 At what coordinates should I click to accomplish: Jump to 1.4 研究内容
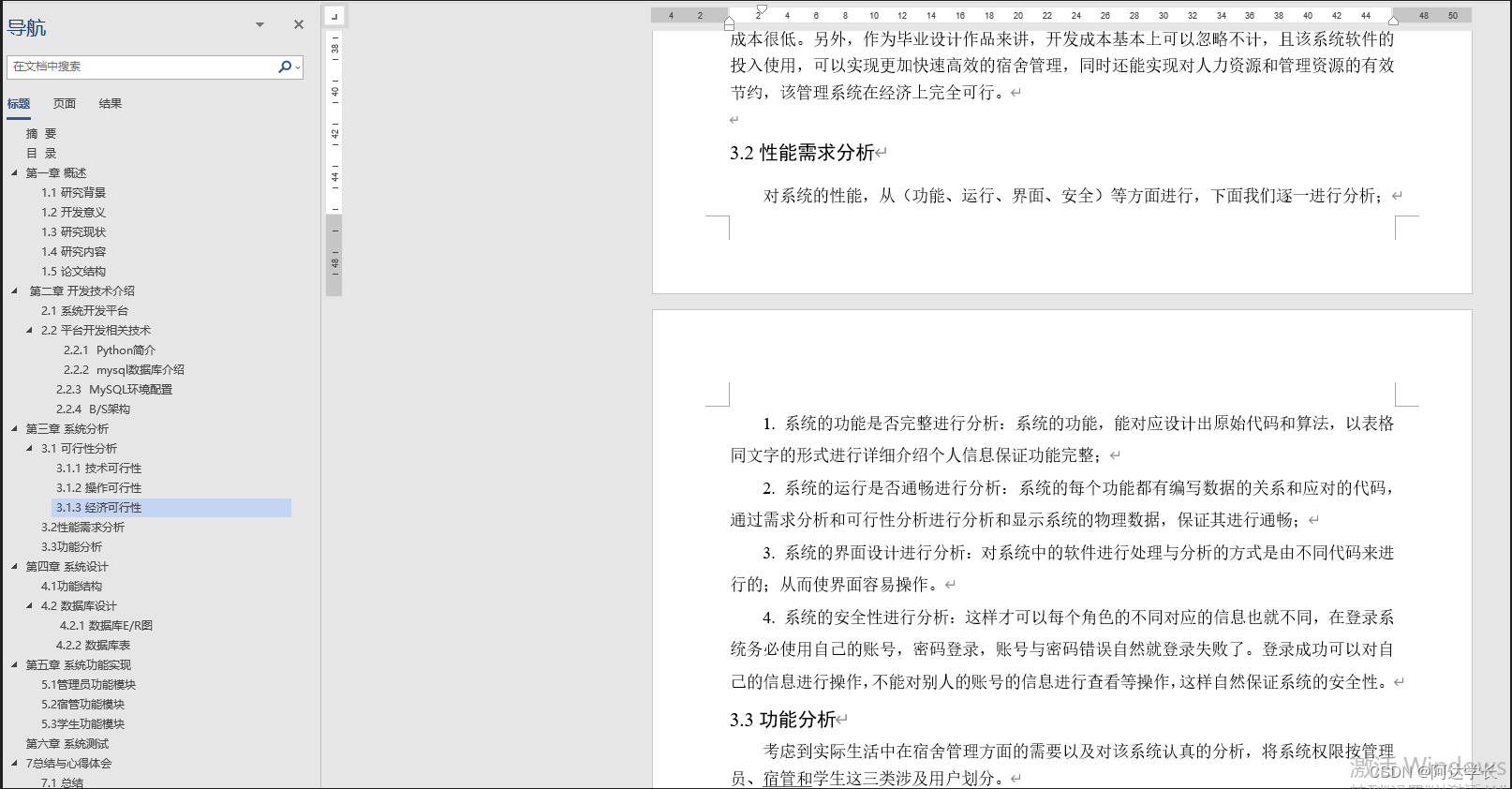coord(73,251)
